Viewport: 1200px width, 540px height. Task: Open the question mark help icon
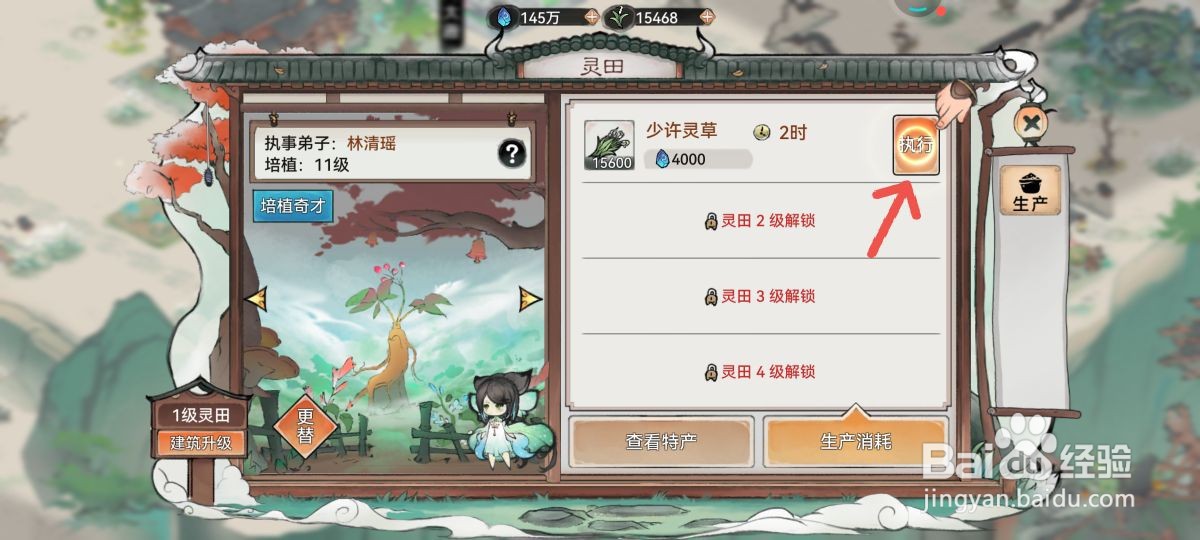point(512,154)
